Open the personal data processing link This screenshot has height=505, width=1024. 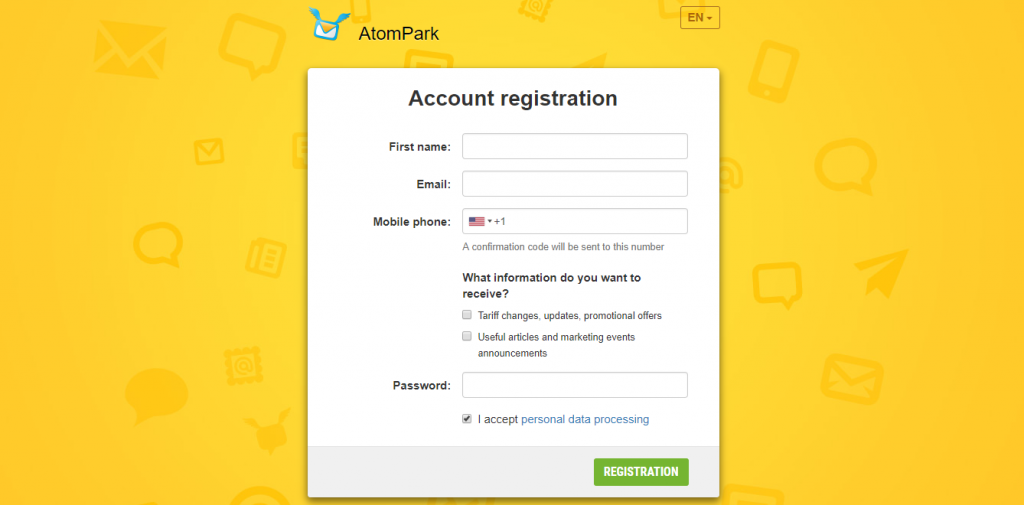585,419
